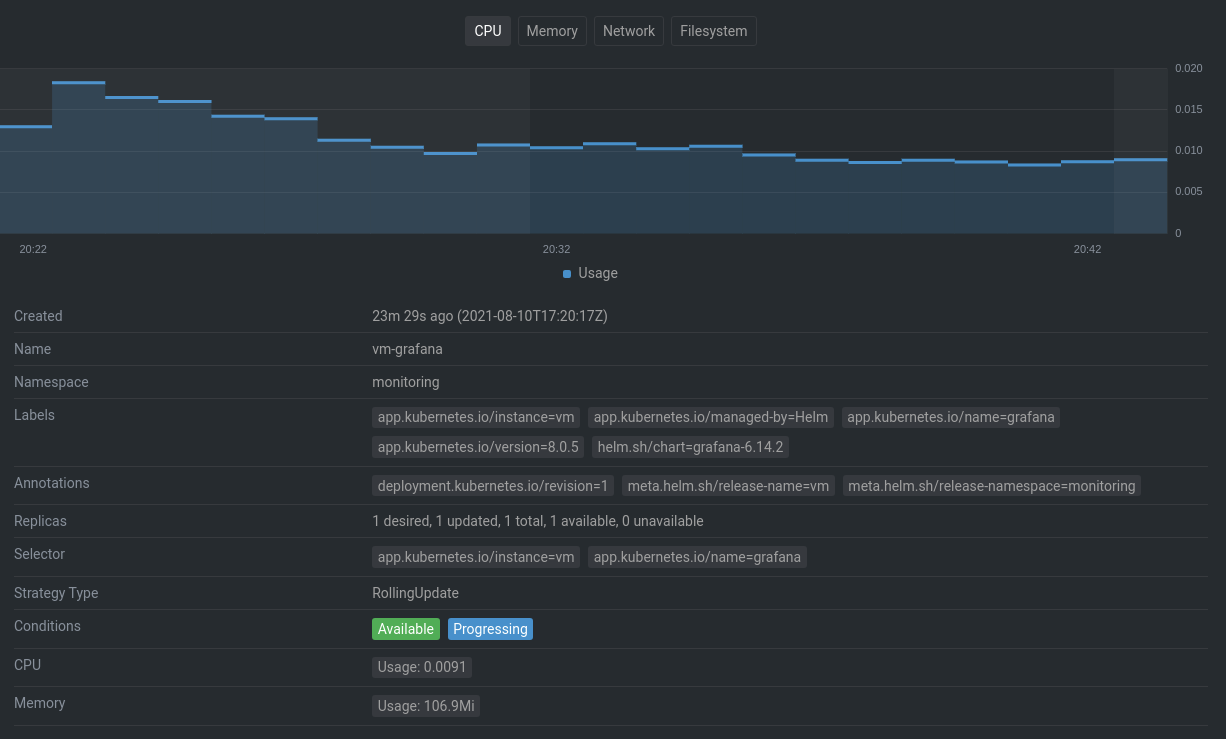The width and height of the screenshot is (1226, 739).
Task: Click the Available condition badge
Action: tap(405, 629)
